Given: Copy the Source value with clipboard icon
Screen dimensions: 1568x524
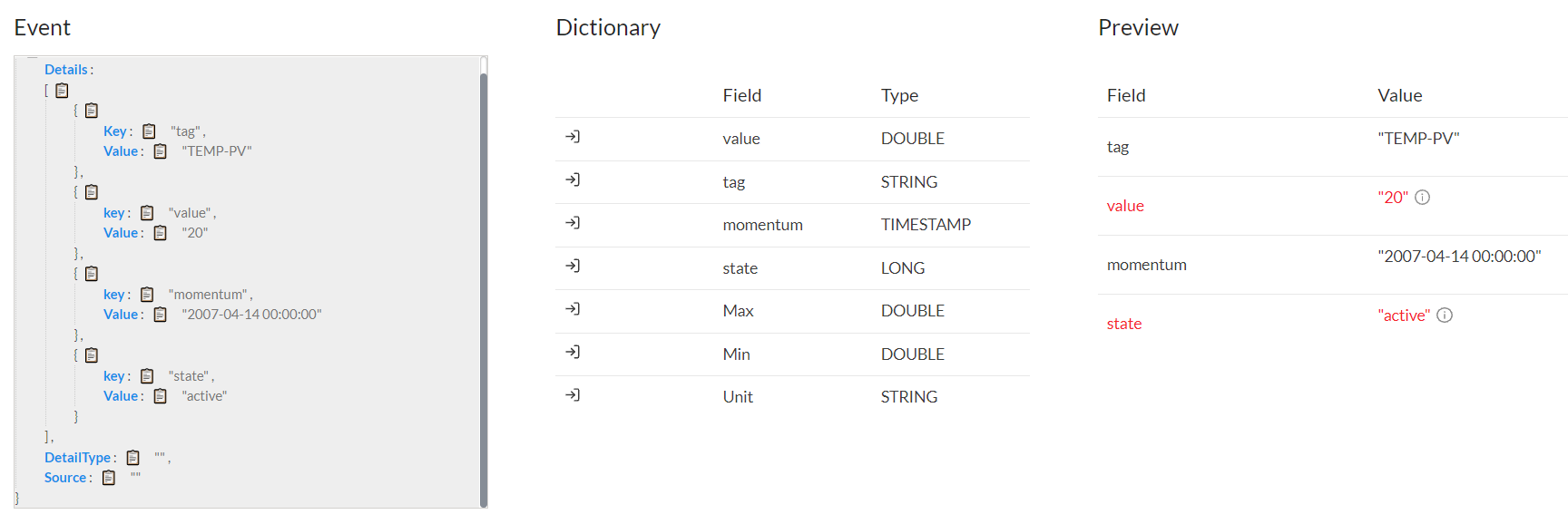Looking at the screenshot, I should 109,478.
